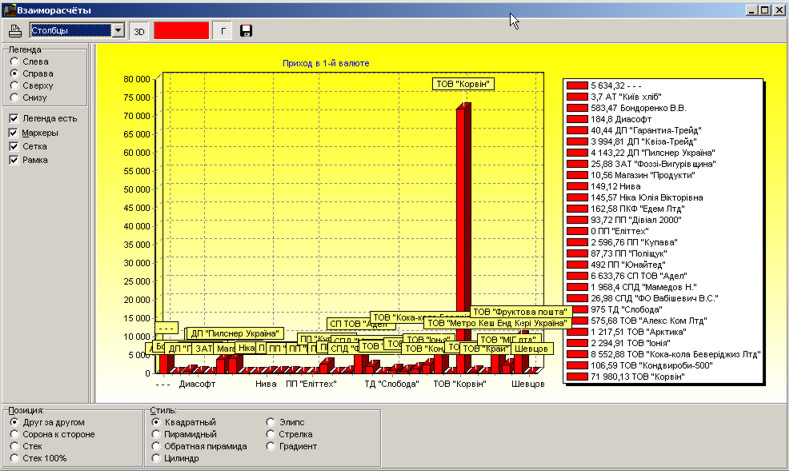Disable the Сетка checkbox

(13, 146)
